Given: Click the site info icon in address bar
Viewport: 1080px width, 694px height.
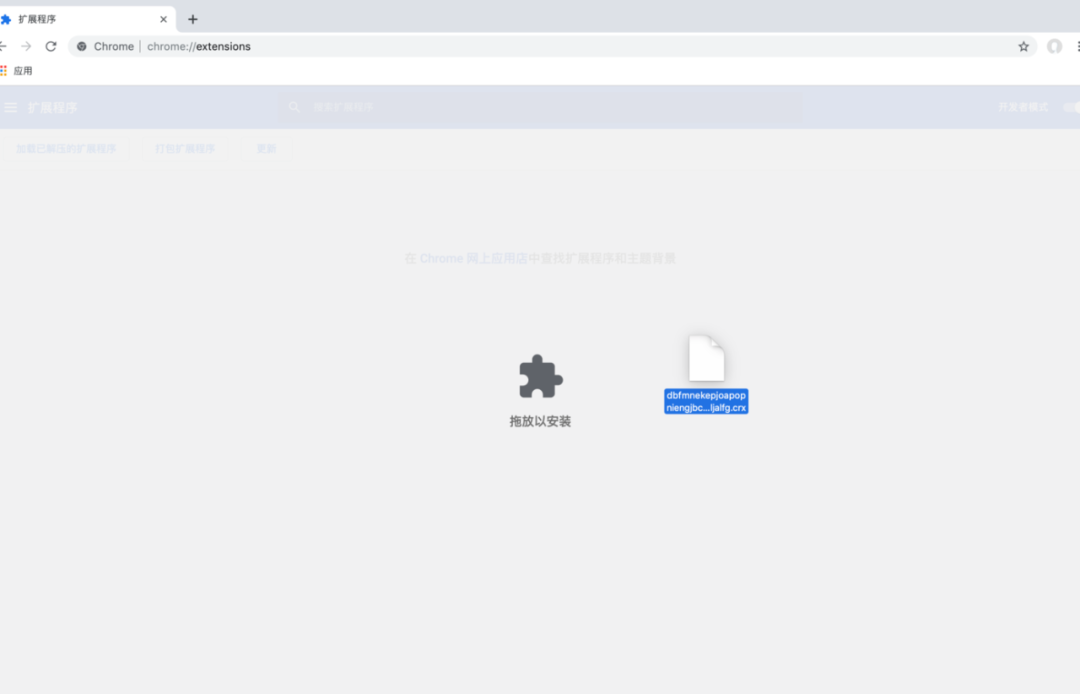Looking at the screenshot, I should pos(81,46).
